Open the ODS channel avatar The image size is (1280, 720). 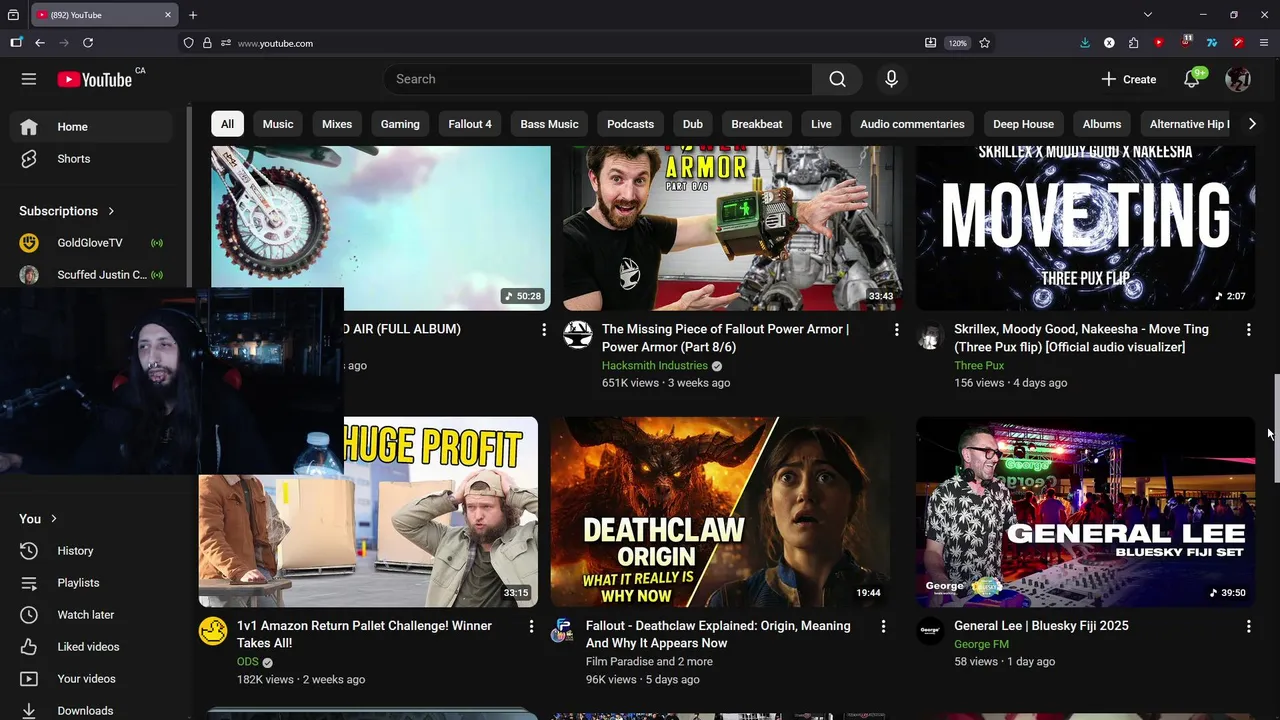point(213,631)
